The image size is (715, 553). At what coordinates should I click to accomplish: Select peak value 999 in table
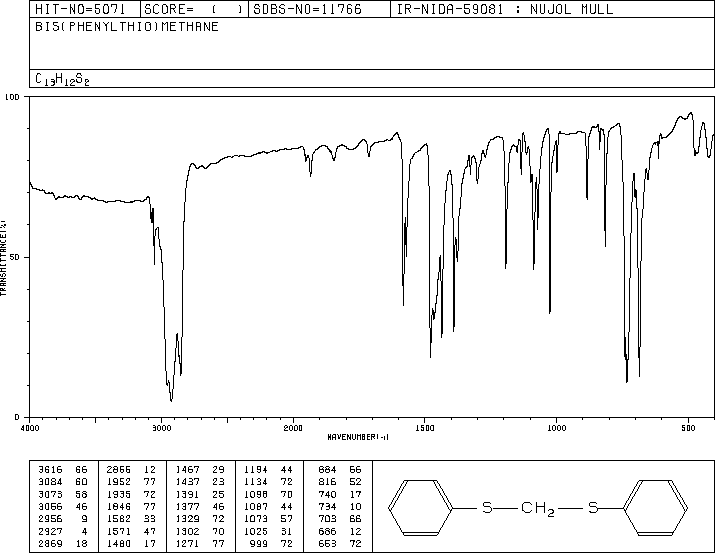[x=259, y=543]
